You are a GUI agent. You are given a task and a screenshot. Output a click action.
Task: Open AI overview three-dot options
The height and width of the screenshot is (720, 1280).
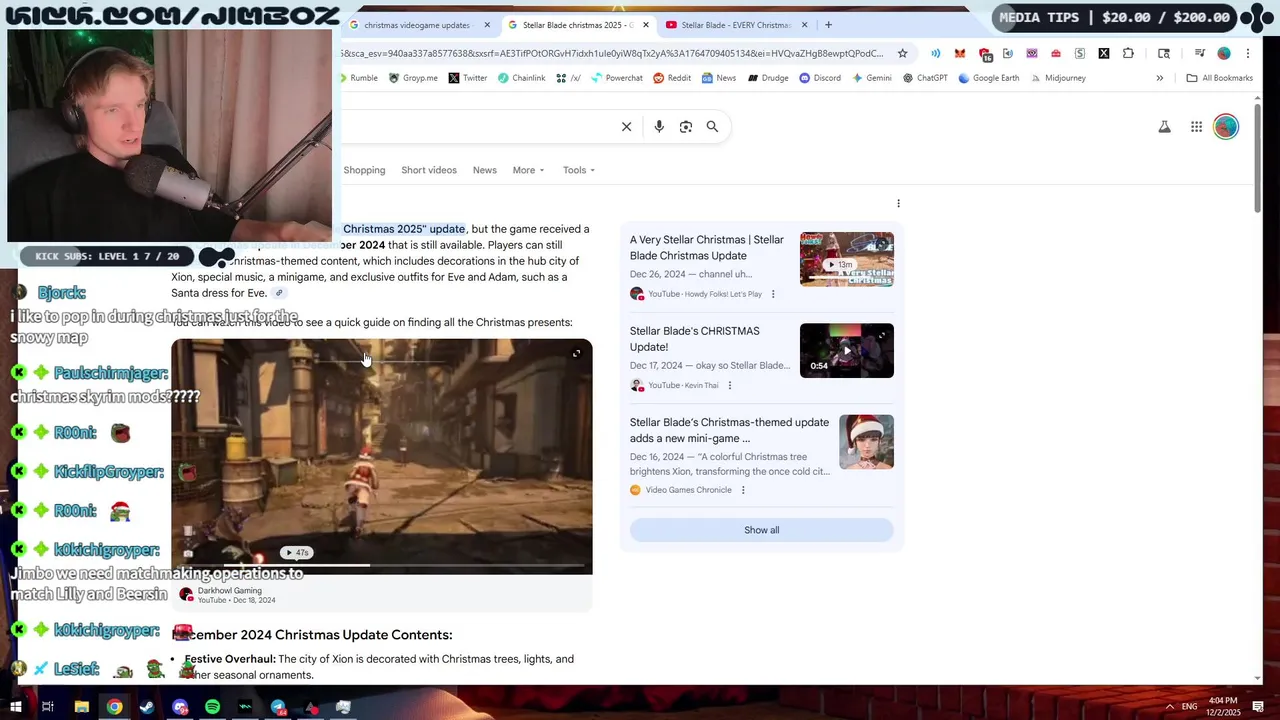tap(898, 203)
